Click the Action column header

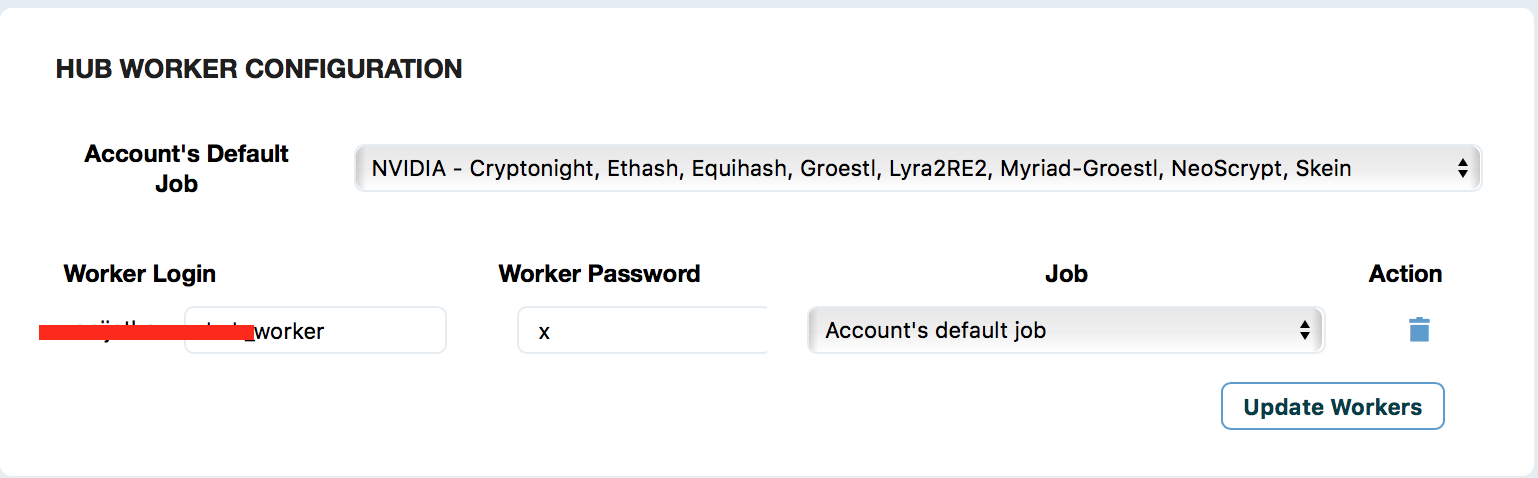(x=1405, y=274)
